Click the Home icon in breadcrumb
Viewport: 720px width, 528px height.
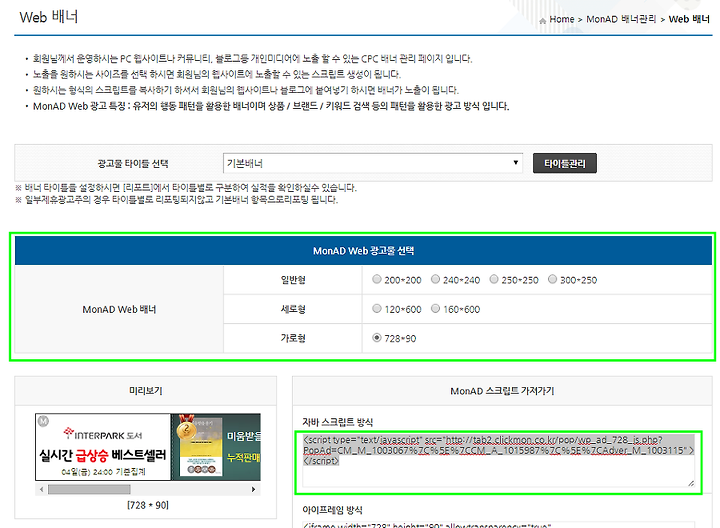[542, 20]
